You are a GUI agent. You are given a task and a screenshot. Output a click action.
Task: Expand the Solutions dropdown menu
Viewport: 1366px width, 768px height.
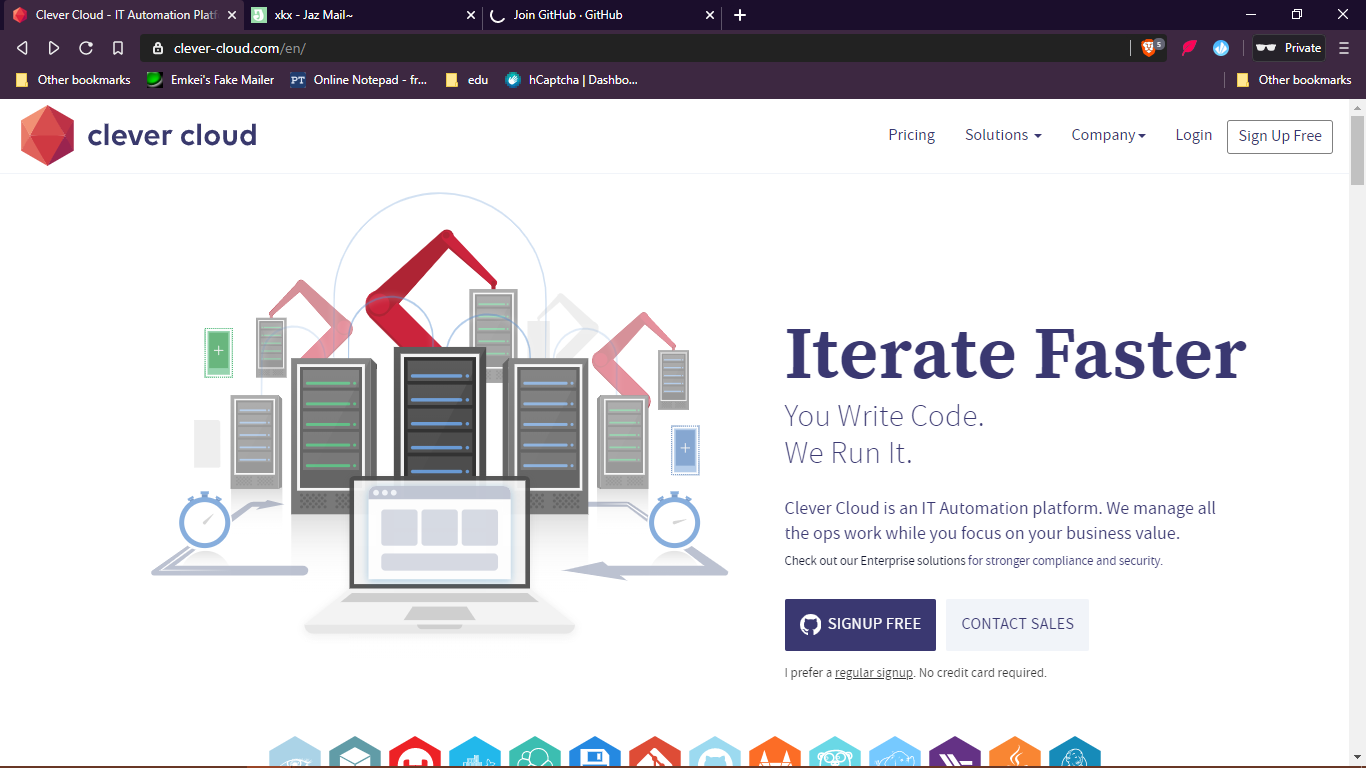(x=1002, y=135)
